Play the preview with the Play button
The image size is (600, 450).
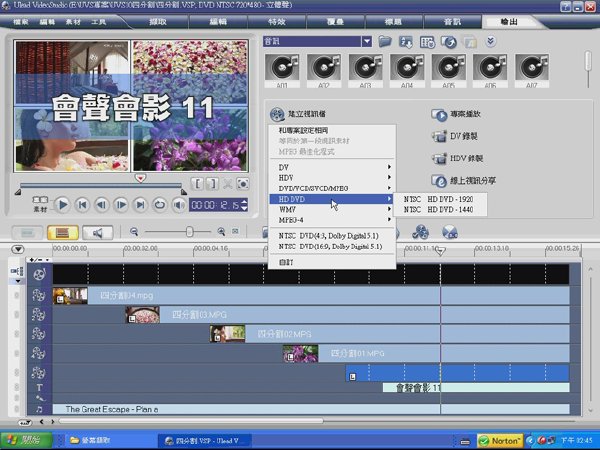62,205
